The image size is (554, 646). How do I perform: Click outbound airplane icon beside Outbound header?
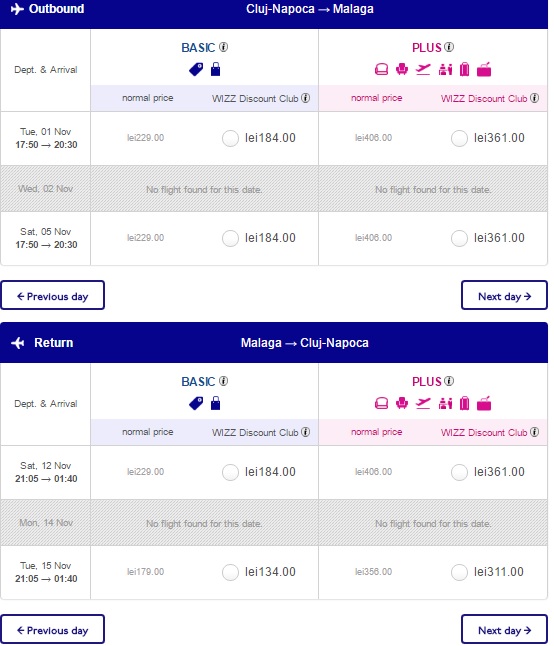tap(17, 9)
